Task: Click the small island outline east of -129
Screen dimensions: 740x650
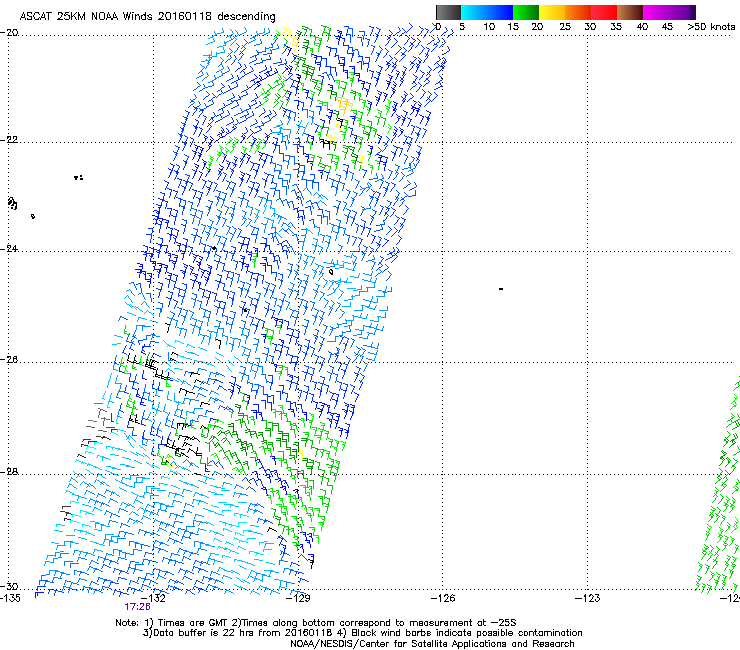Action: [x=331, y=272]
